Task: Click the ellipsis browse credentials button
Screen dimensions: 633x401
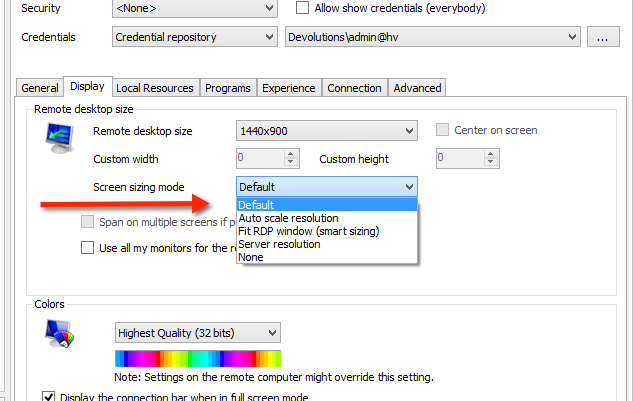Action: (x=602, y=37)
